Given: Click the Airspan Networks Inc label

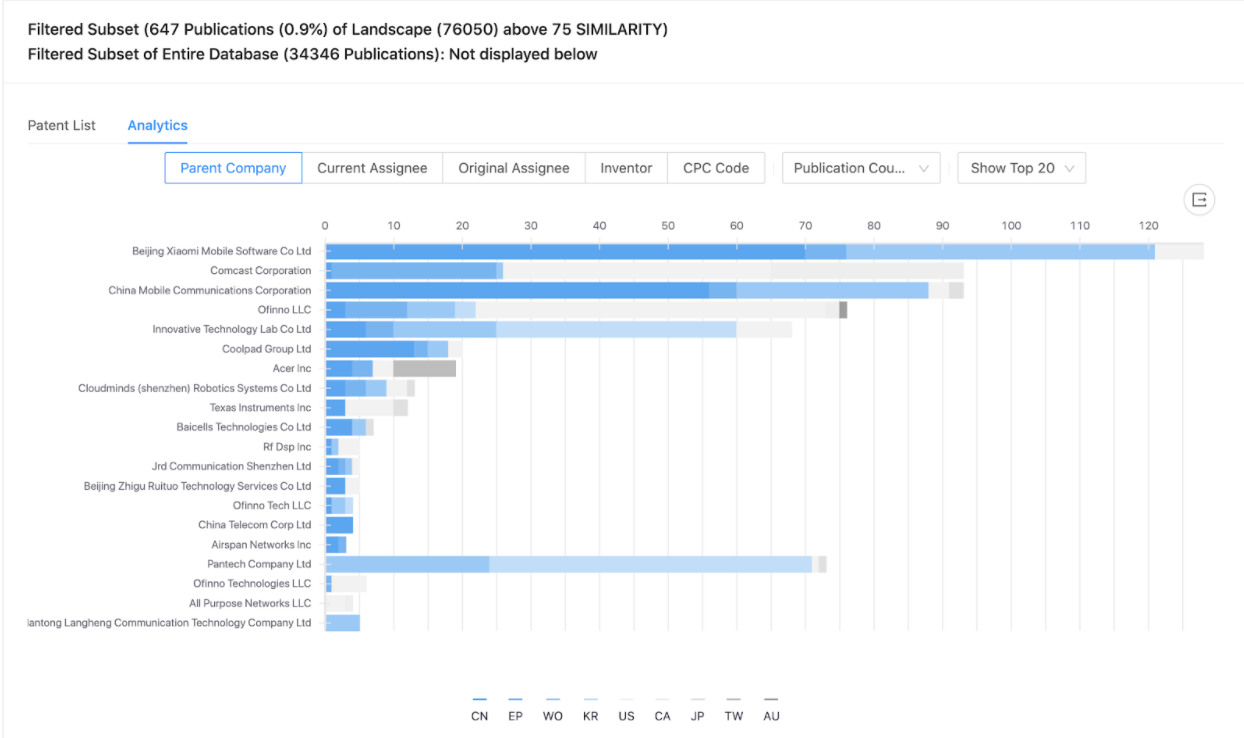Looking at the screenshot, I should pos(261,545).
